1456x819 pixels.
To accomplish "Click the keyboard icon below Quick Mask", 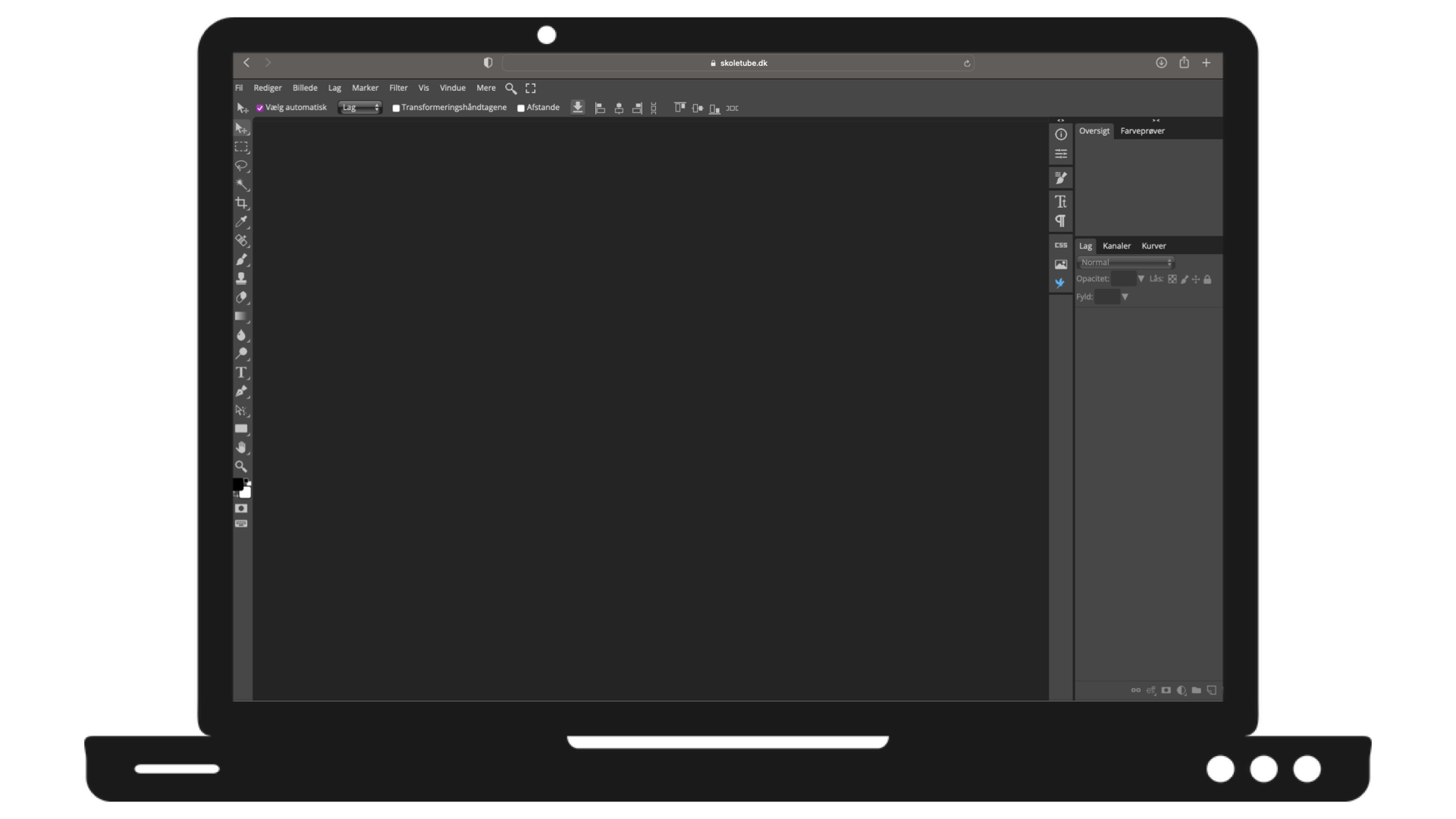I will coord(241,523).
